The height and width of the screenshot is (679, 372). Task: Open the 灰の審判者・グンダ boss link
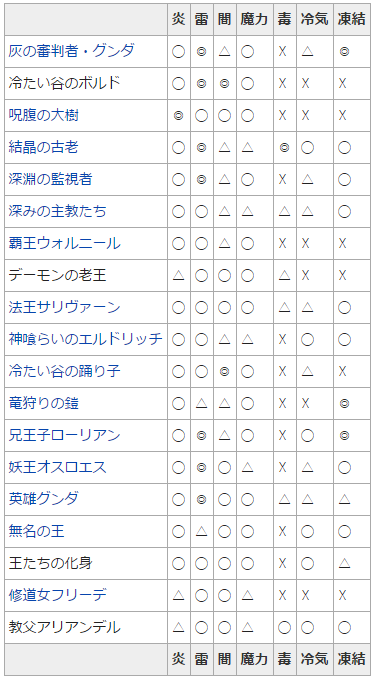[71, 51]
